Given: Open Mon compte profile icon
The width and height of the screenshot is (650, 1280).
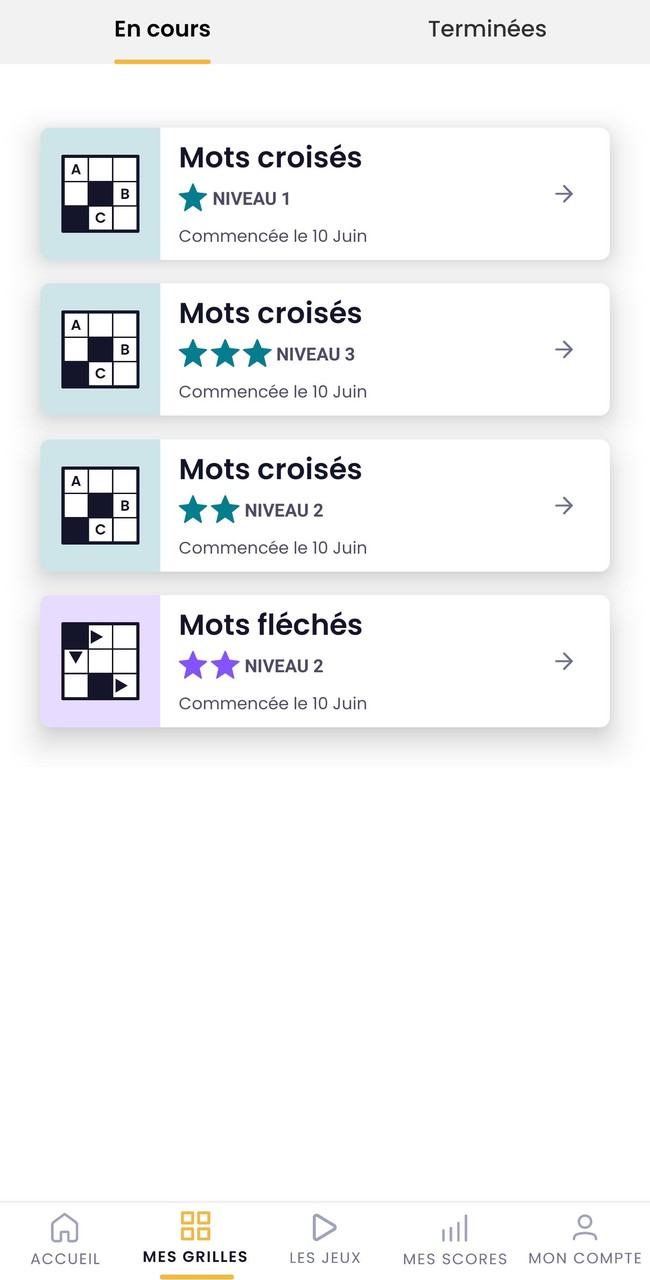Looking at the screenshot, I should tap(585, 1225).
